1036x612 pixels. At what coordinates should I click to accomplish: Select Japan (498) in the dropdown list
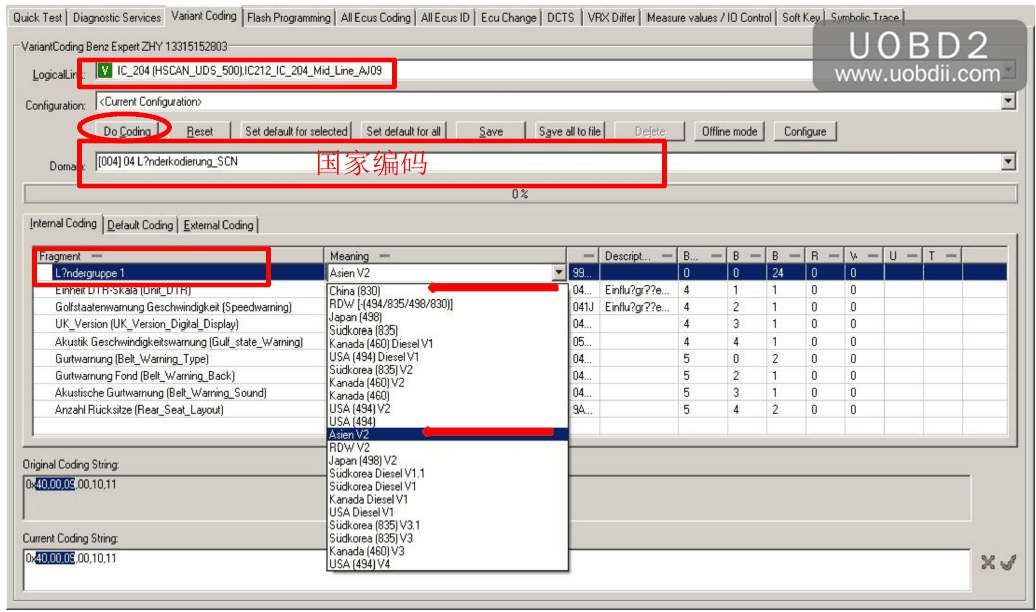pos(447,317)
